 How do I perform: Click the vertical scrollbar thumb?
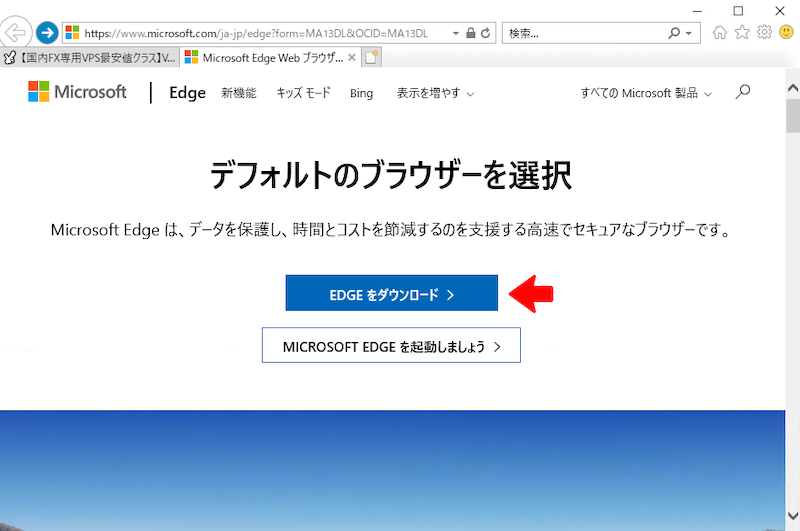(x=792, y=116)
